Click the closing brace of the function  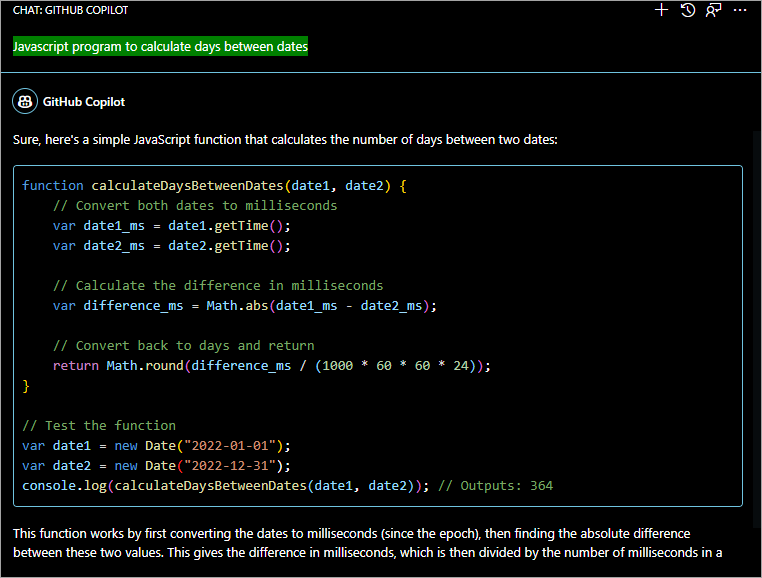26,386
